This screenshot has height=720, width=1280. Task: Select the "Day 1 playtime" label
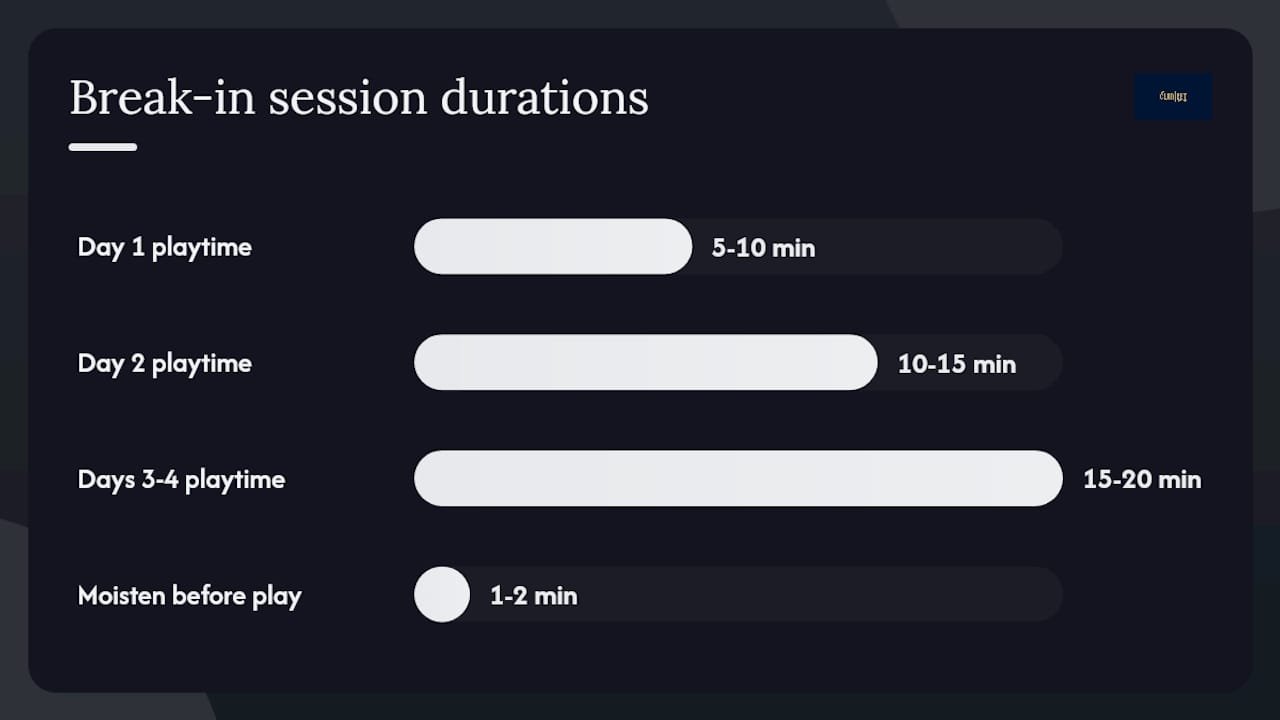[x=165, y=247]
